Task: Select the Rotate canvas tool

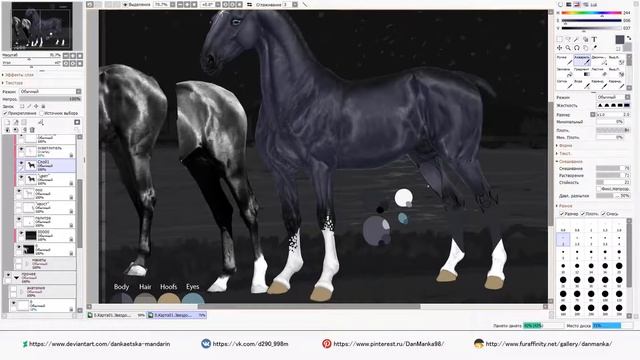Action: point(577,48)
